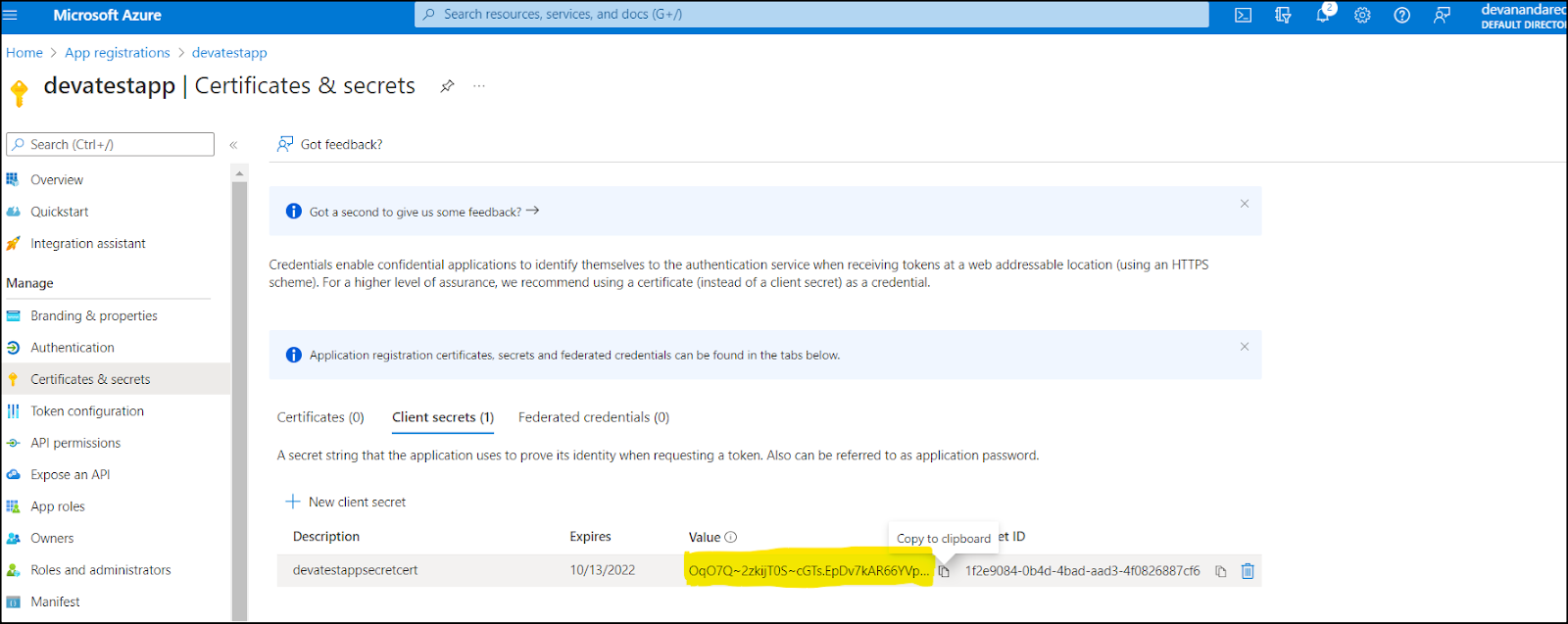Click left menu scrollbar up arrow
The height and width of the screenshot is (624, 1568).
click(x=239, y=173)
